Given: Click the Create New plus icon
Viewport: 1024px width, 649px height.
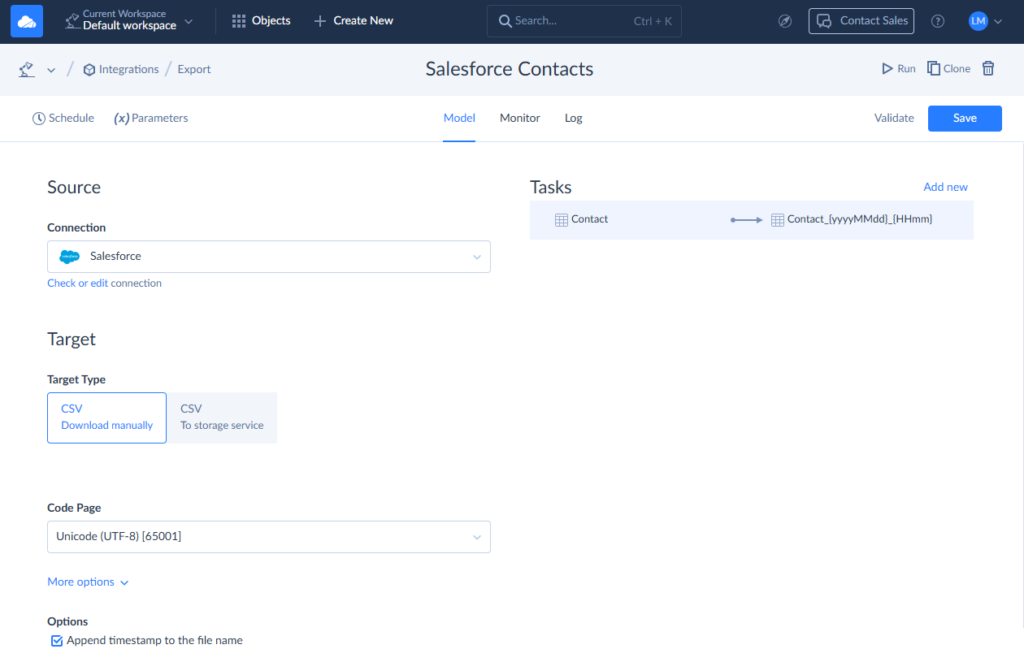Looking at the screenshot, I should tap(320, 22).
